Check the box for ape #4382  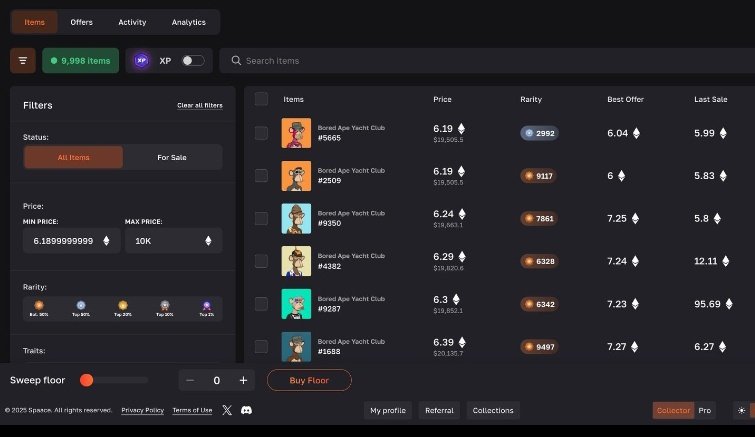[x=261, y=261]
